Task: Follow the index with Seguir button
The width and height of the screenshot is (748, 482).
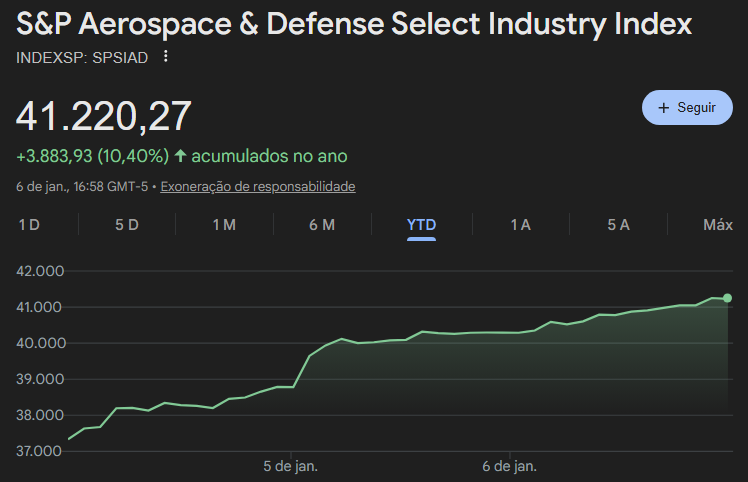Action: (x=687, y=107)
